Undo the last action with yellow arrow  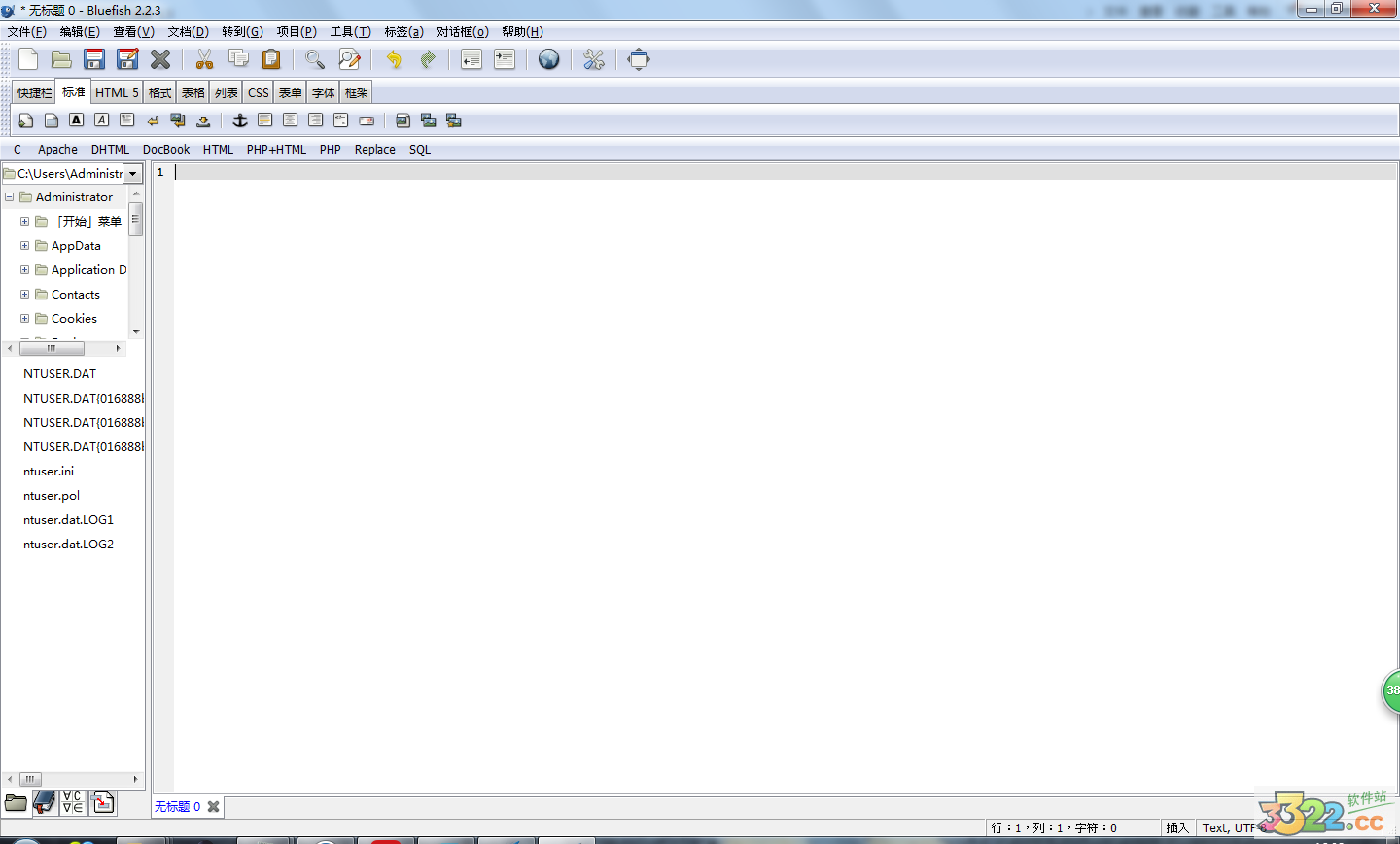pyautogui.click(x=394, y=59)
